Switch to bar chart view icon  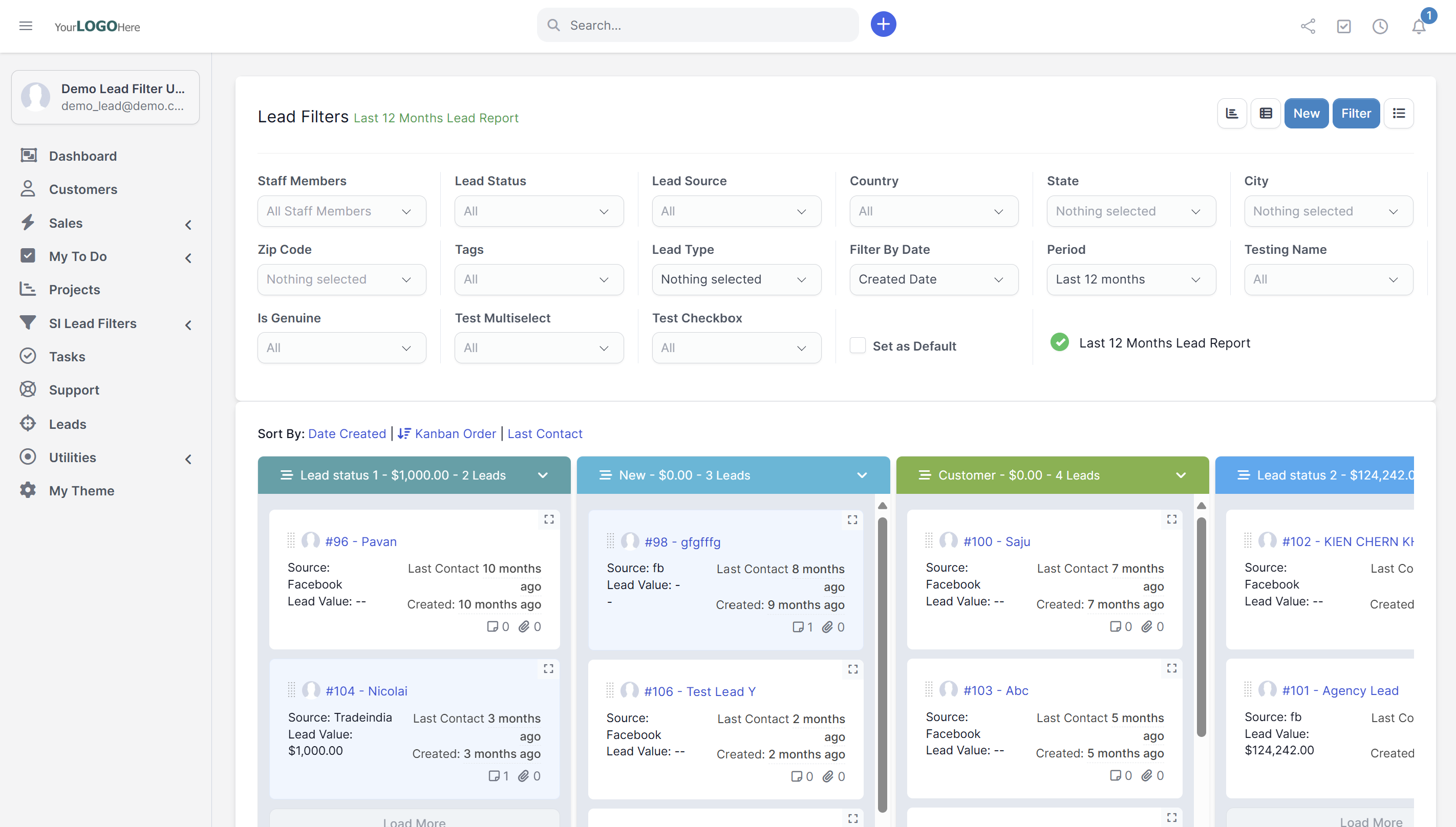(x=1232, y=113)
